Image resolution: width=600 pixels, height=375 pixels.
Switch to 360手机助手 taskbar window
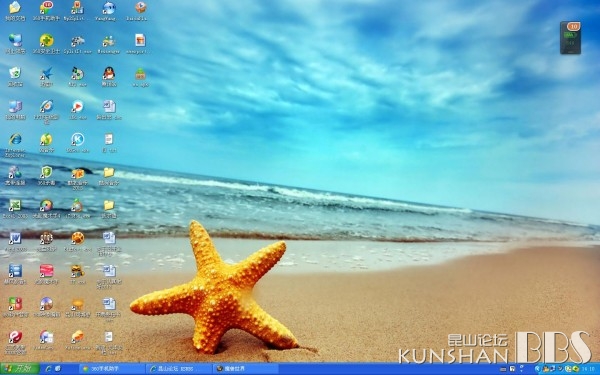112,368
